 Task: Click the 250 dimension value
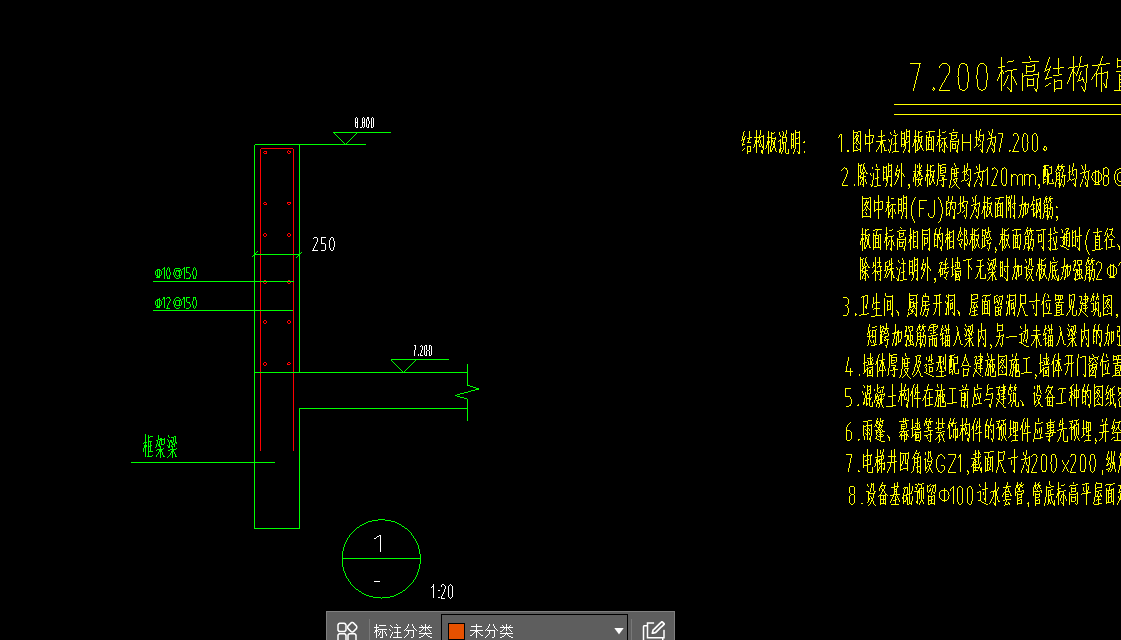click(323, 245)
